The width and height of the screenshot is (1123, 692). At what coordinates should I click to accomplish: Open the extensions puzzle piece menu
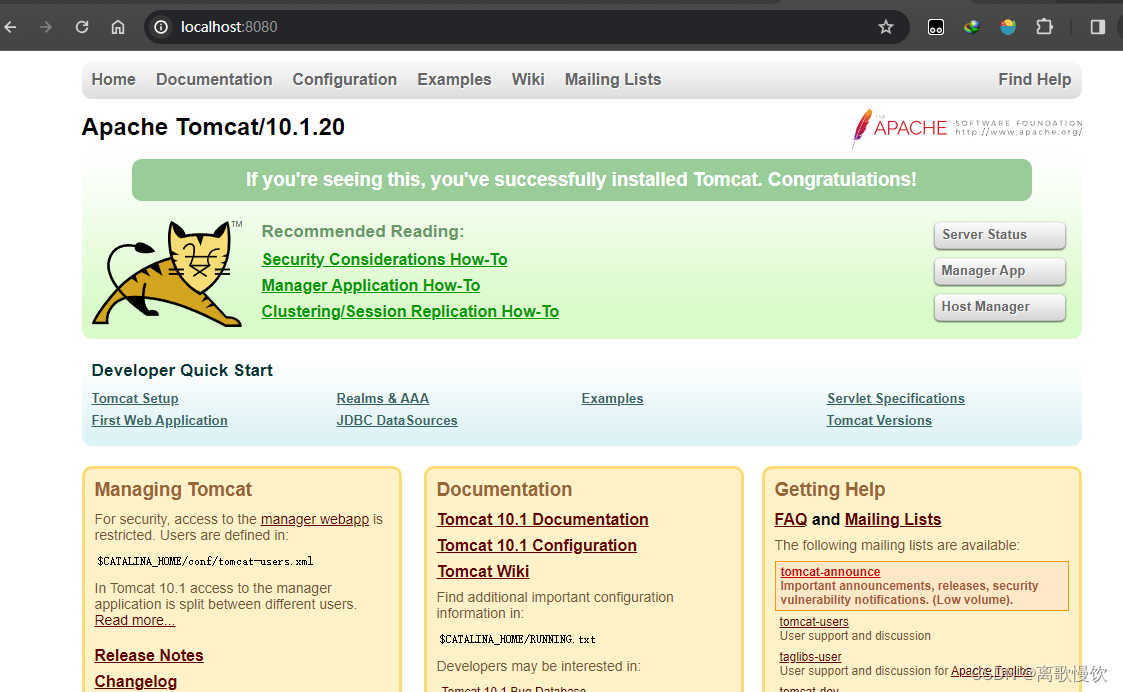[1045, 27]
